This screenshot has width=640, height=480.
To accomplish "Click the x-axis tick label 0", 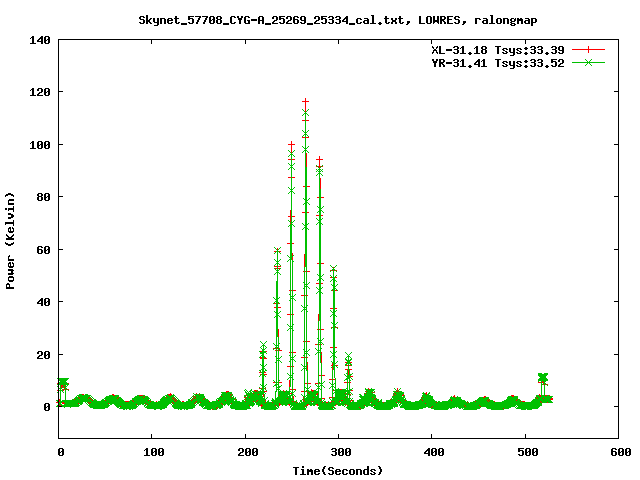I will coord(60,452).
